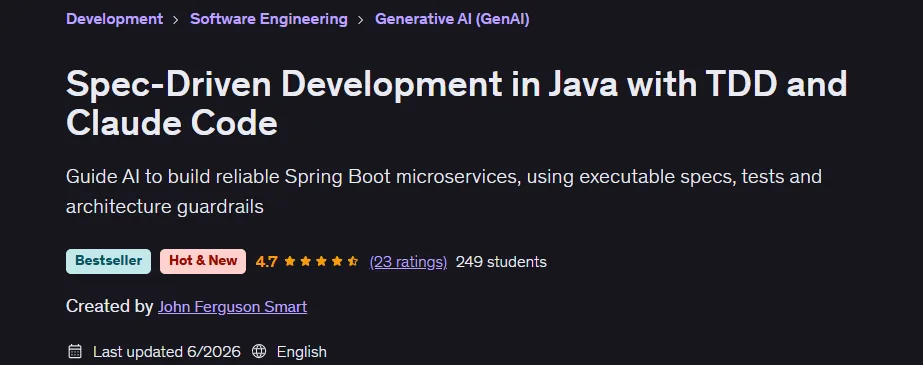Open the Software Engineering breadcrumb link
Image resolution: width=923 pixels, height=365 pixels.
268,19
